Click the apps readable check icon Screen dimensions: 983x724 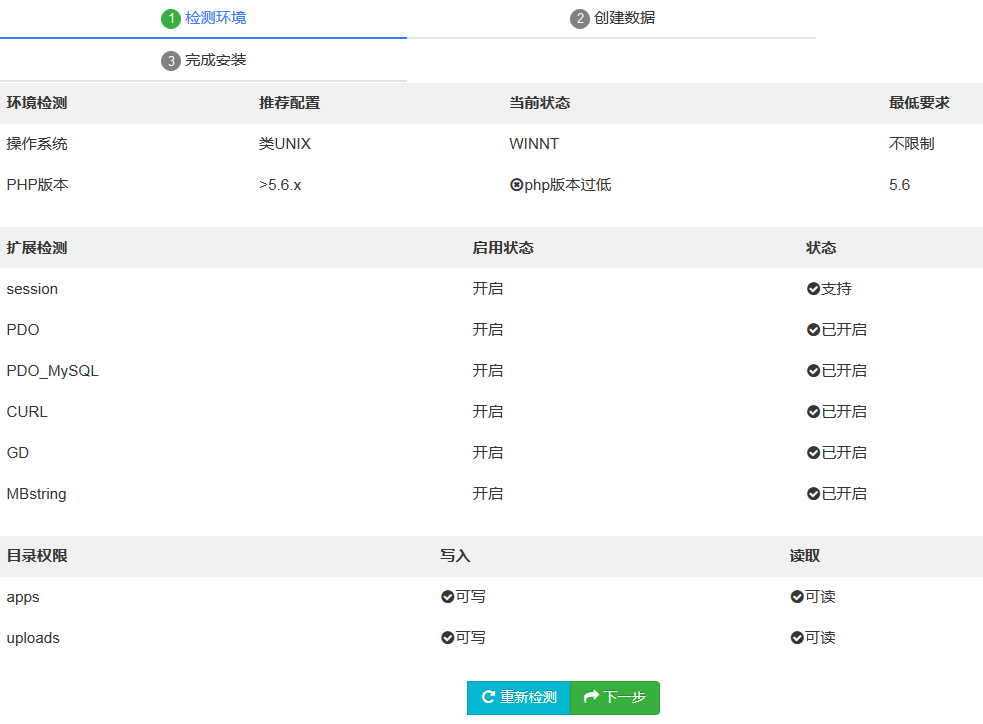(797, 597)
